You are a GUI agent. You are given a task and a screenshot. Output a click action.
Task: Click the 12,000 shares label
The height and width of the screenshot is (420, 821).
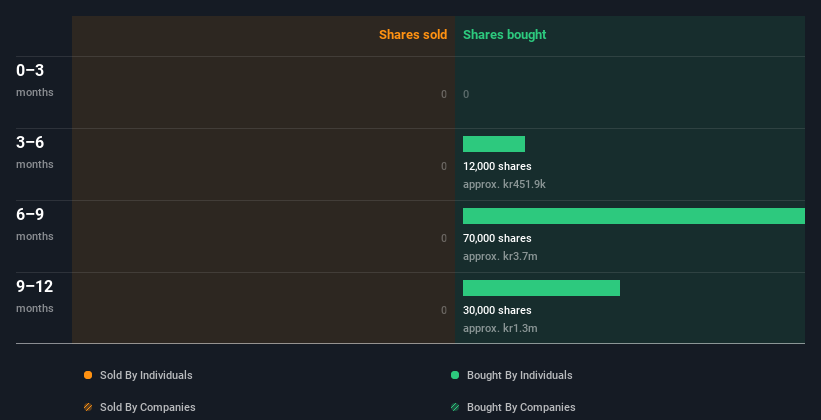click(x=497, y=166)
